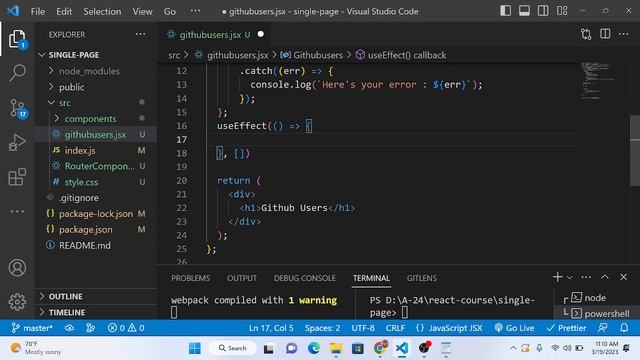Click the errors and warnings status indicator

126,328
